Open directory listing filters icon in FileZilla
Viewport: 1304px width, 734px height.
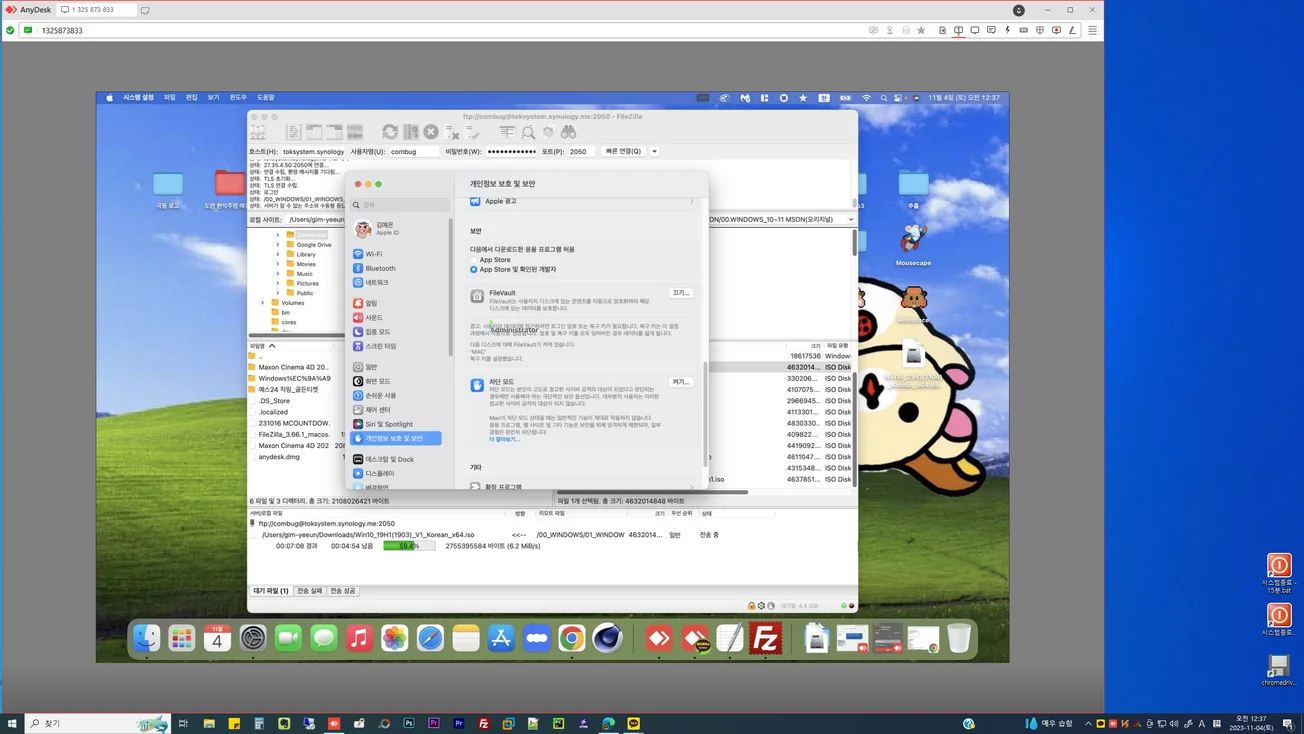coord(507,132)
